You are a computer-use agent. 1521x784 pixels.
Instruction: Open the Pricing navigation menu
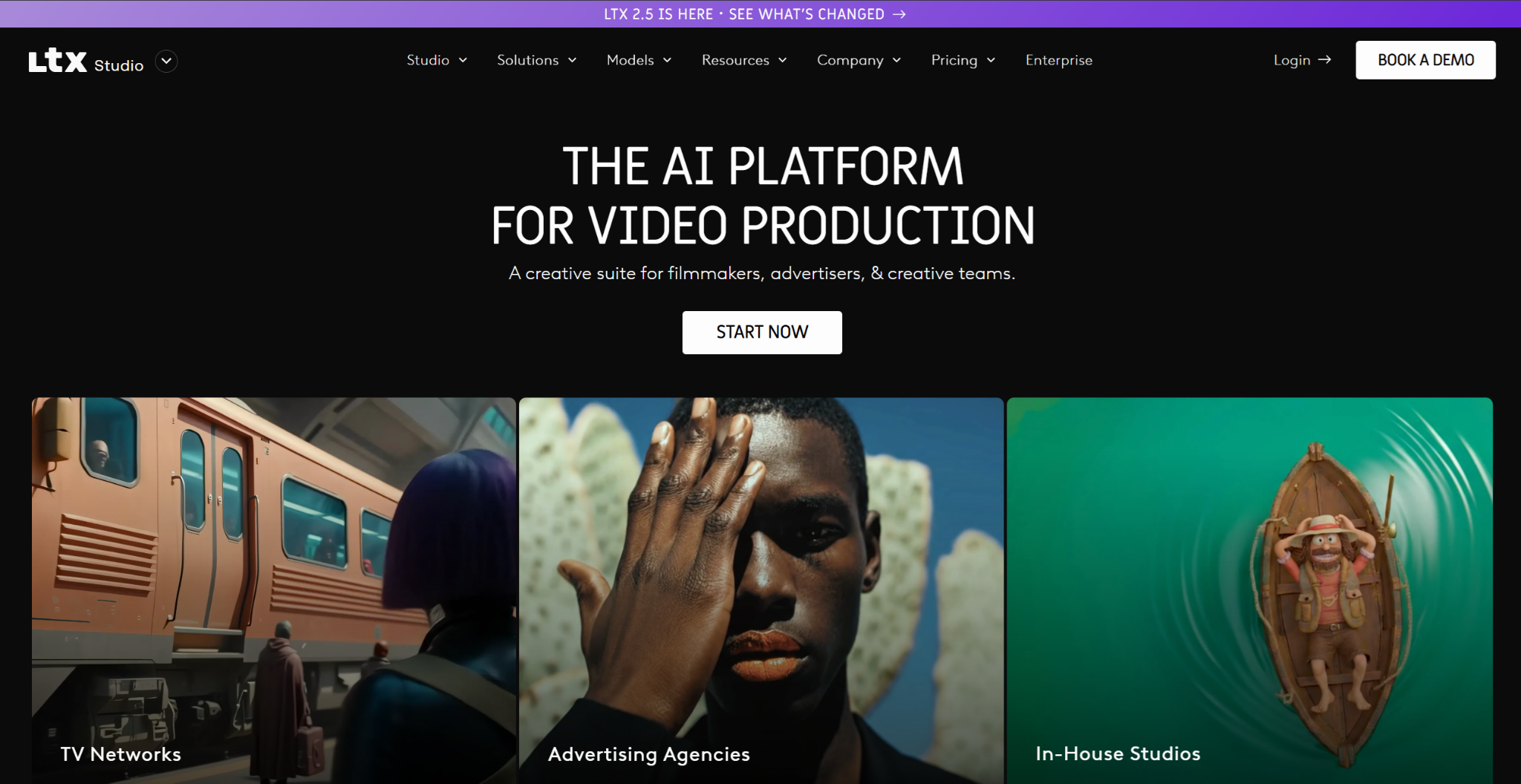[963, 60]
